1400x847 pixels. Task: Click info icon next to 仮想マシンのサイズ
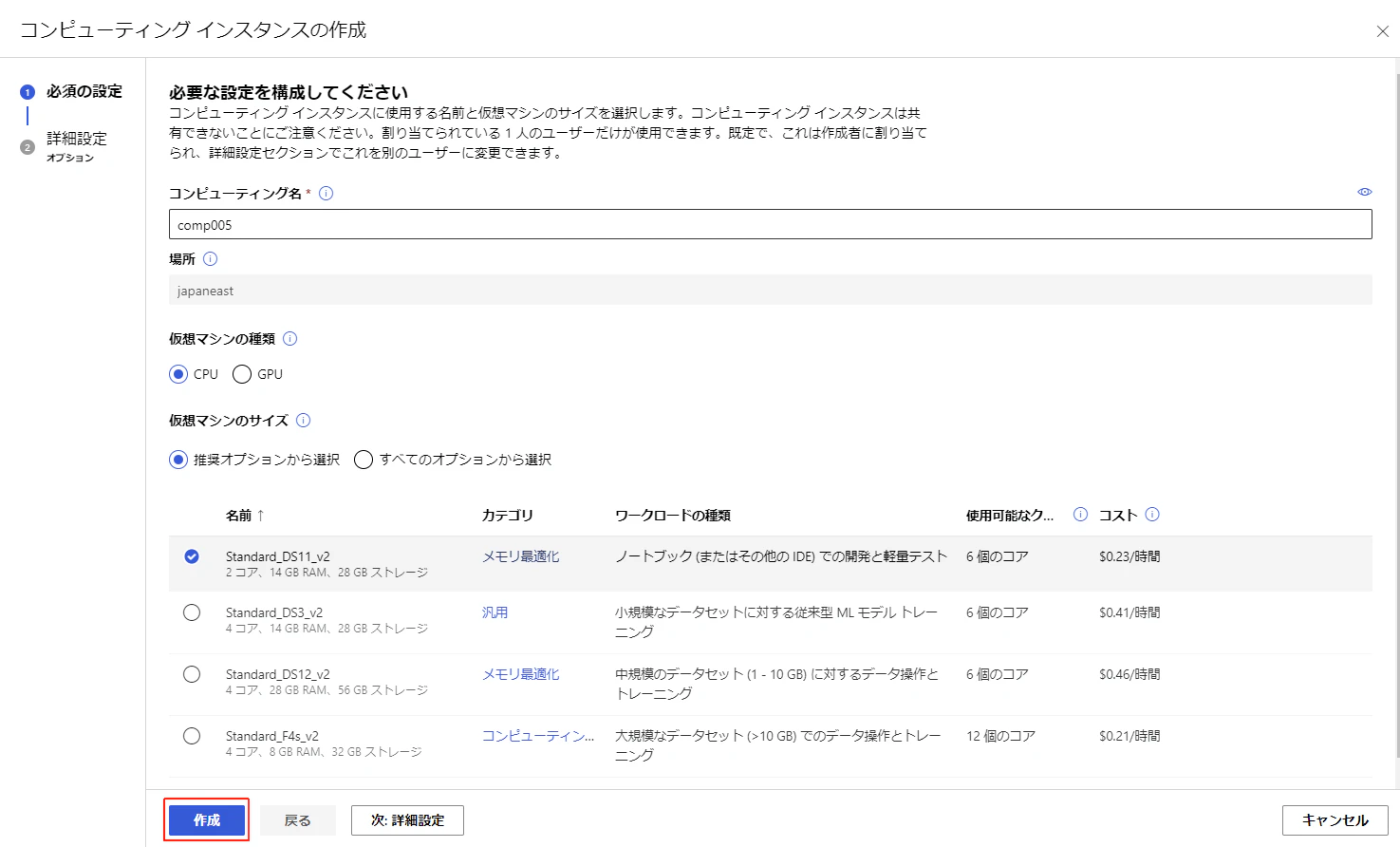pos(304,420)
